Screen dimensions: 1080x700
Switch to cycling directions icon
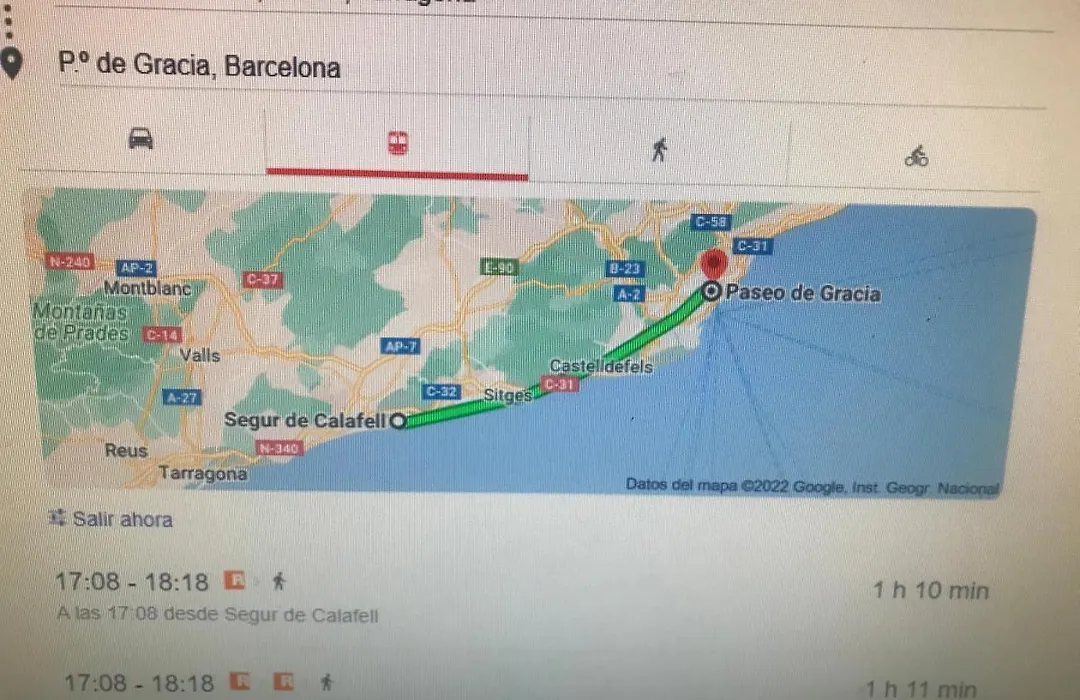[x=916, y=156]
